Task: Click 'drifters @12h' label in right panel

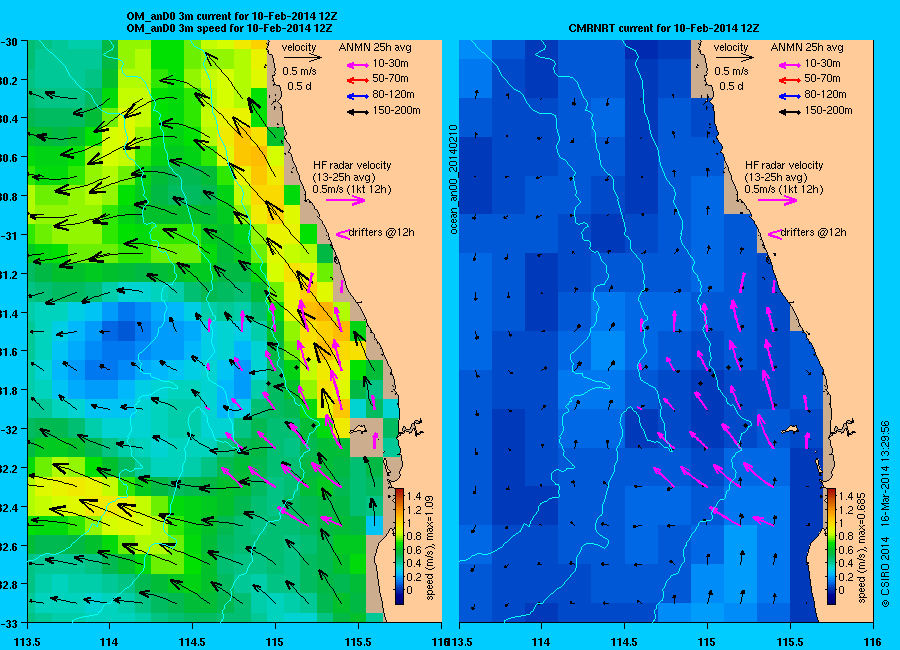Action: click(x=814, y=233)
